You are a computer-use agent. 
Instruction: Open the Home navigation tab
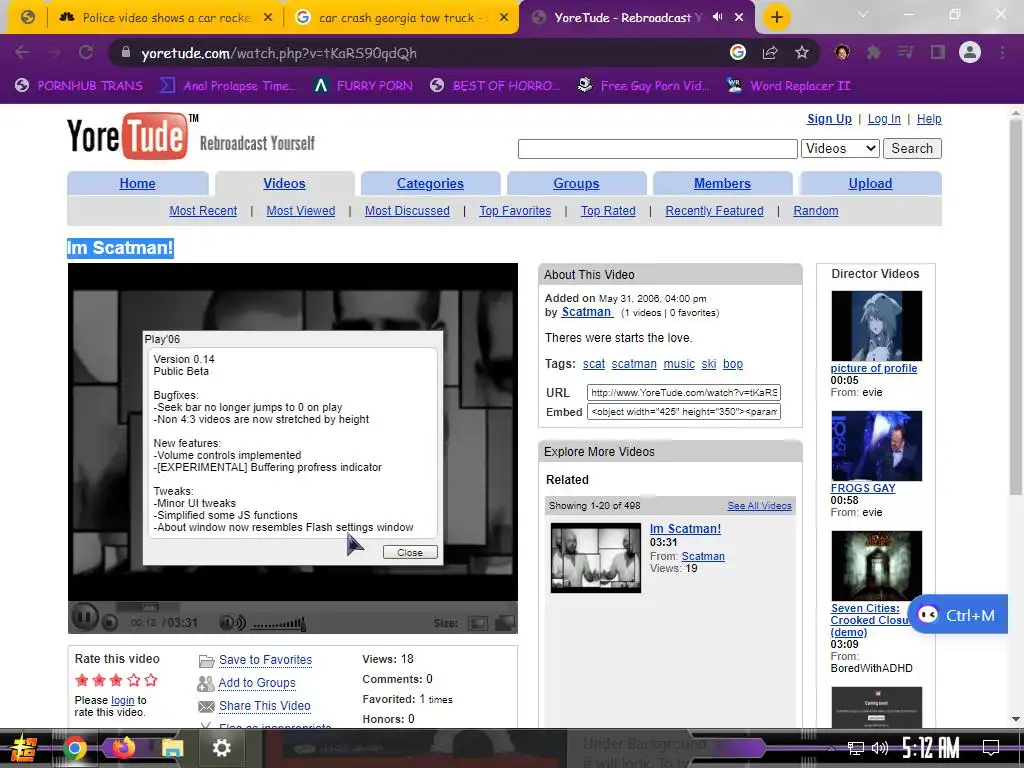[x=137, y=184]
